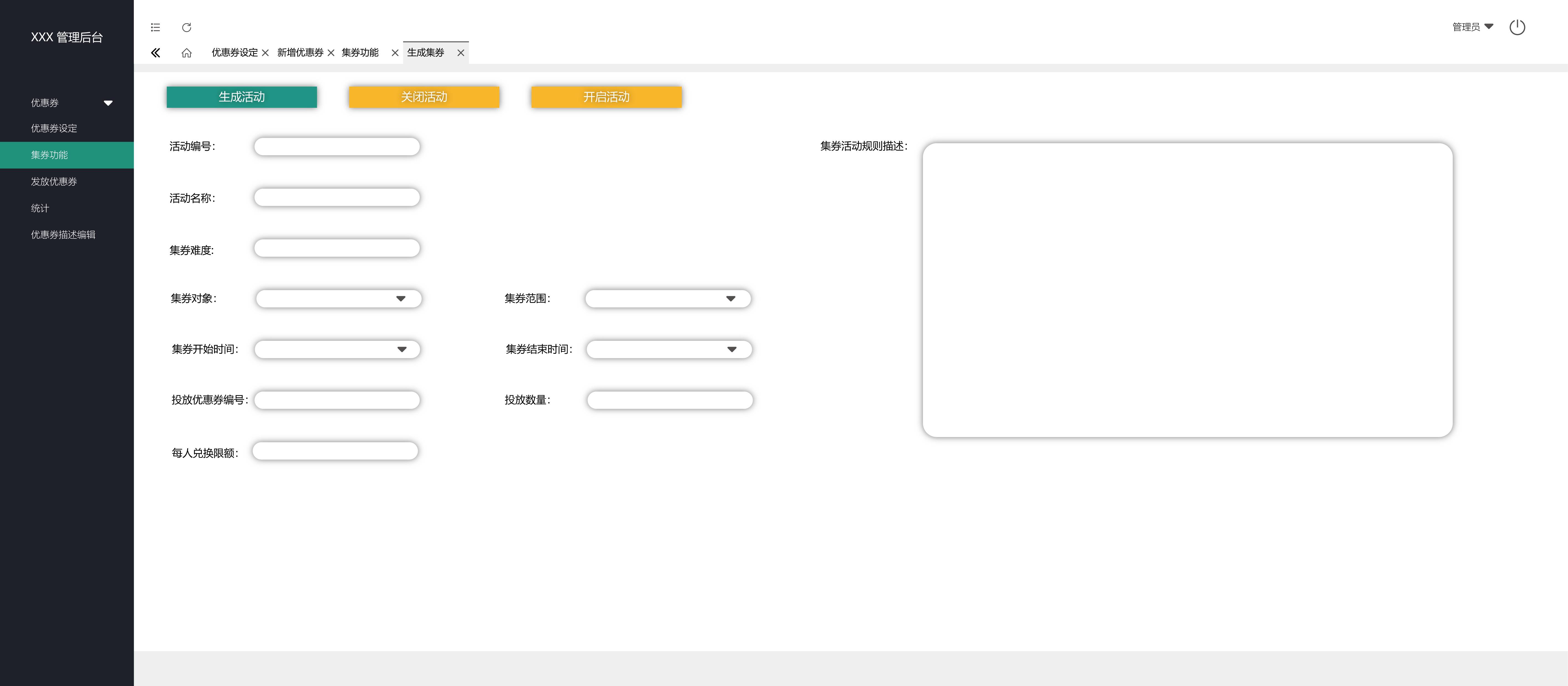The width and height of the screenshot is (1568, 686).
Task: Close the 优惠券设定 tab
Action: (265, 53)
